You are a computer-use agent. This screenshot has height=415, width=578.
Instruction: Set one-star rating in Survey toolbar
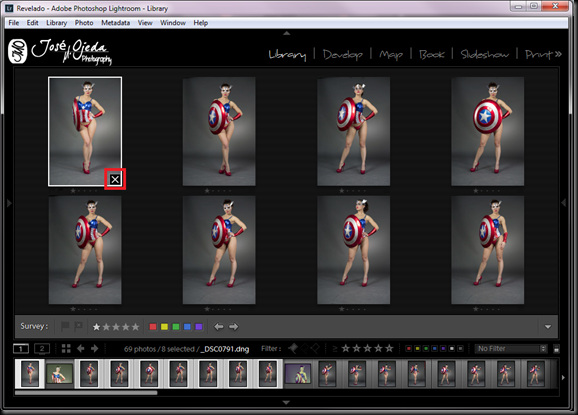[x=97, y=327]
